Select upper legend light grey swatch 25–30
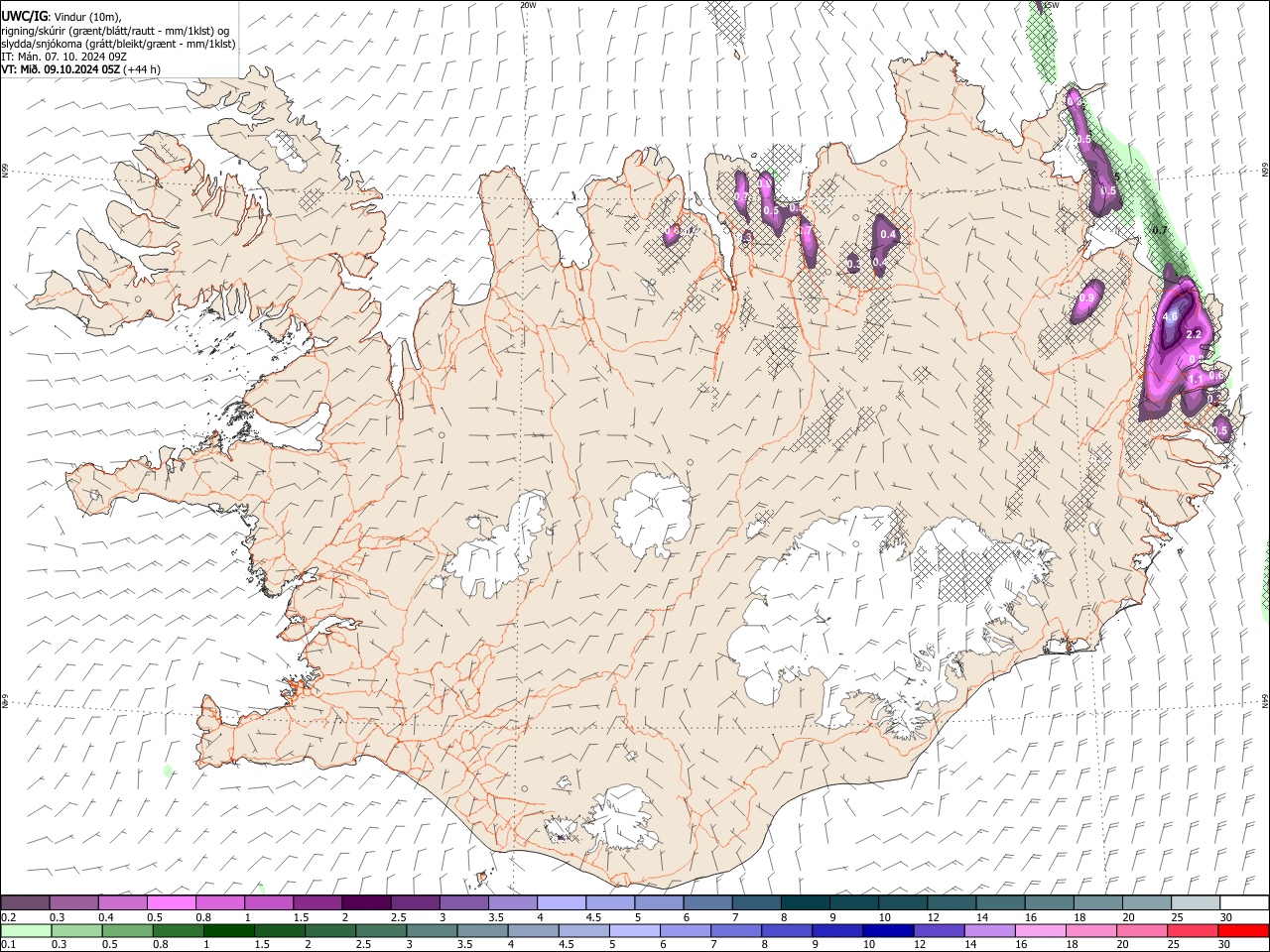This screenshot has height=952, width=1270. click(x=1197, y=903)
